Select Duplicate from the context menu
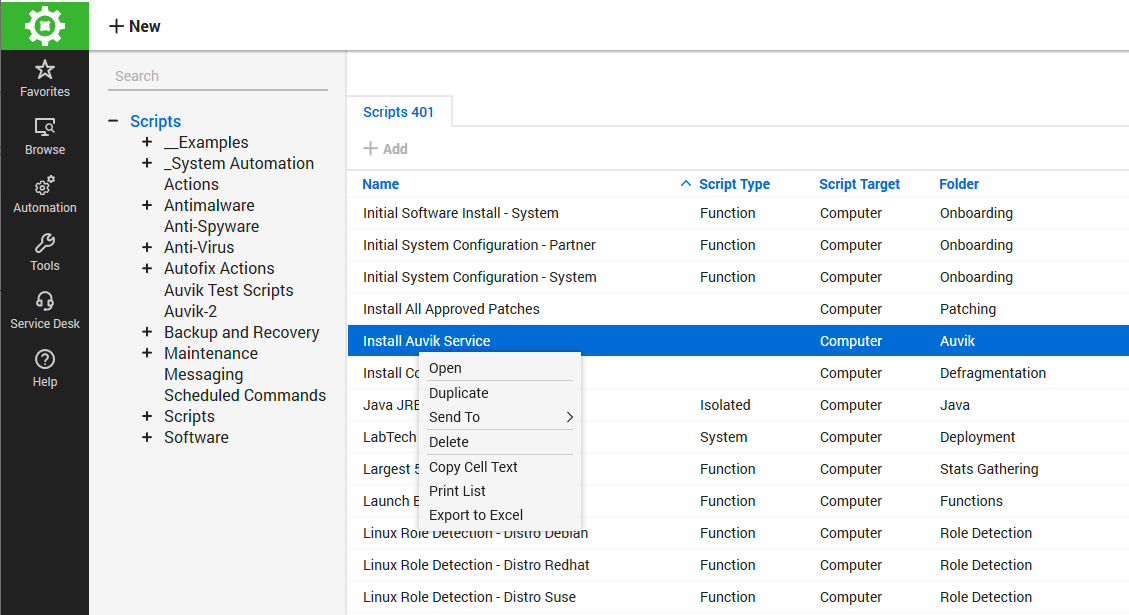The width and height of the screenshot is (1129, 615). 459,393
